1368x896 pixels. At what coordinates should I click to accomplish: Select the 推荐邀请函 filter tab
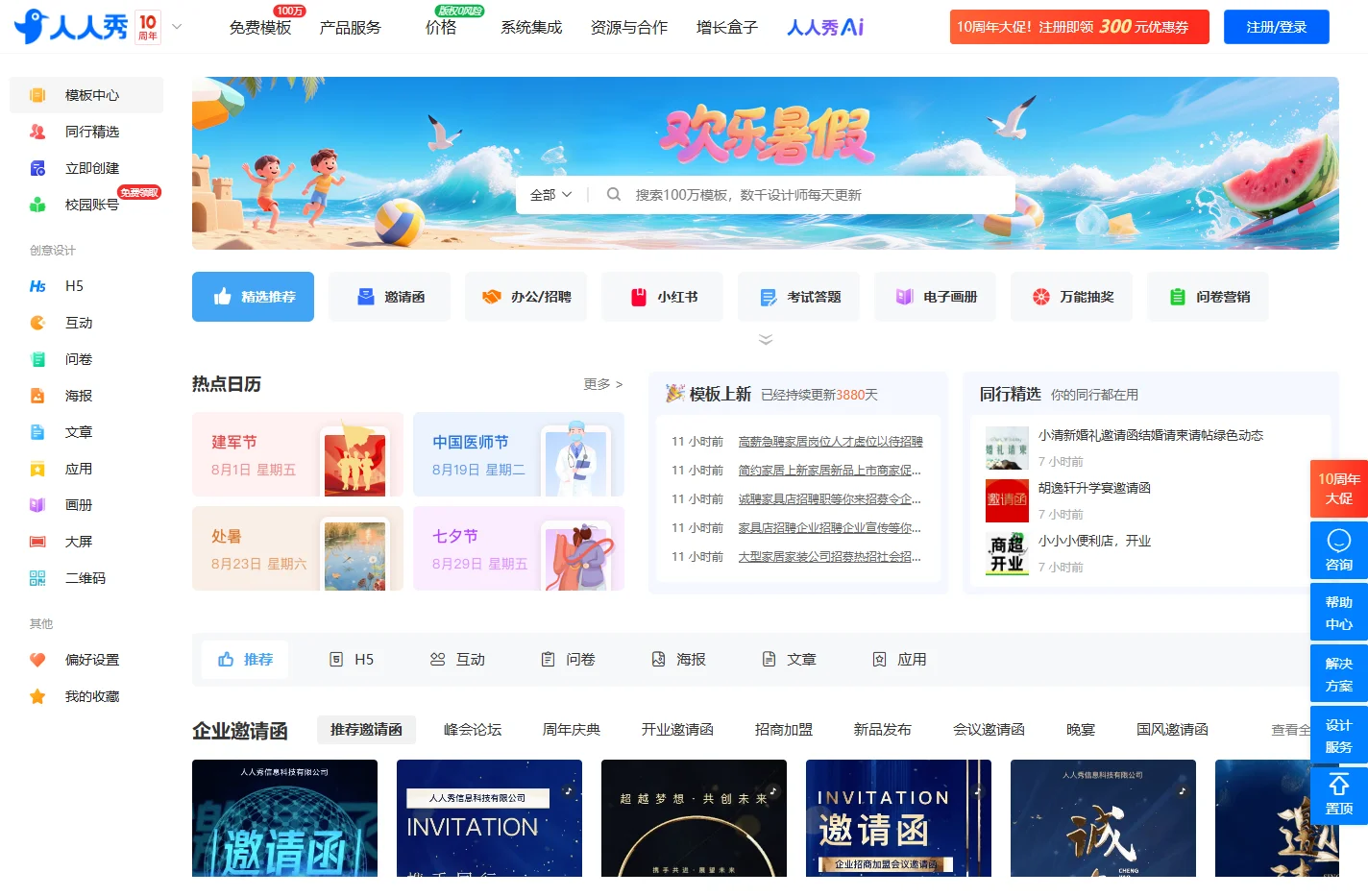pos(366,730)
